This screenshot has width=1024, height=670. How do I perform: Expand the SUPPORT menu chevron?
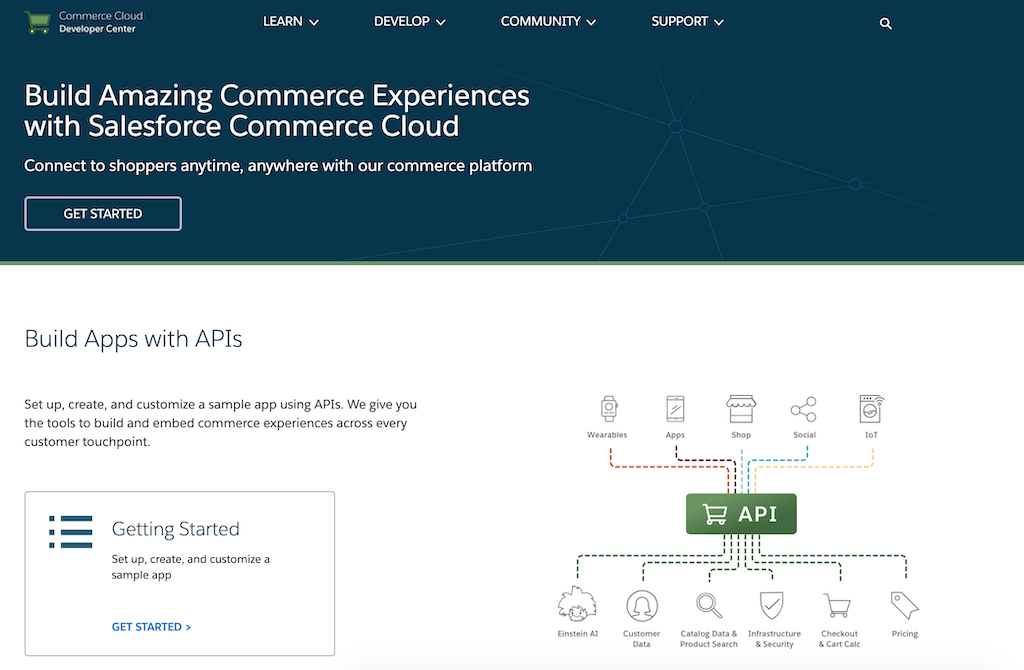tap(719, 22)
